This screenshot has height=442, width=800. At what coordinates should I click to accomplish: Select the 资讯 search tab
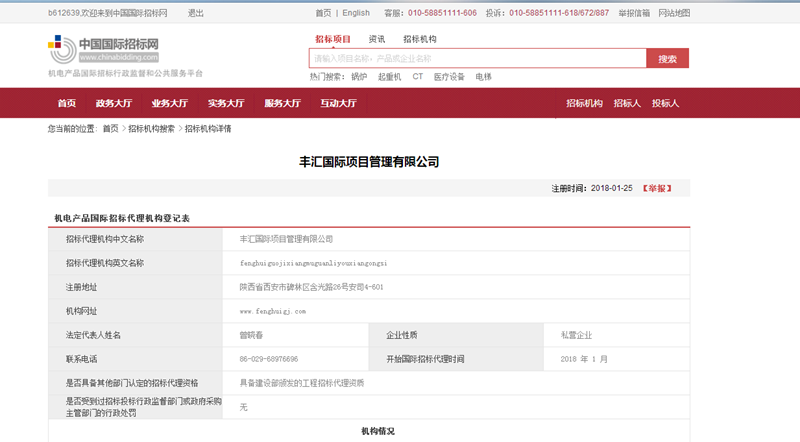[377, 39]
